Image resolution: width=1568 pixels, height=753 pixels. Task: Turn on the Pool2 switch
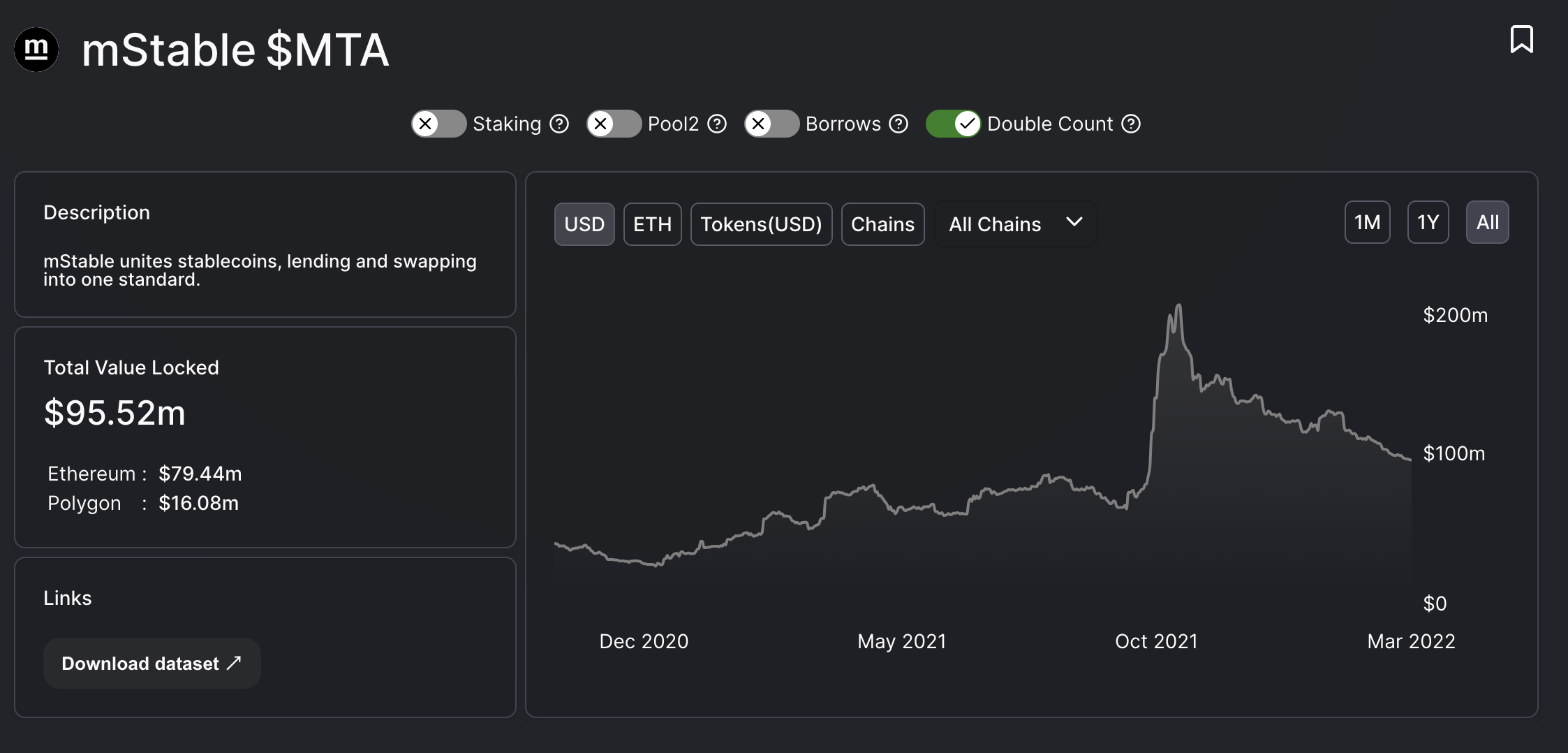point(614,124)
